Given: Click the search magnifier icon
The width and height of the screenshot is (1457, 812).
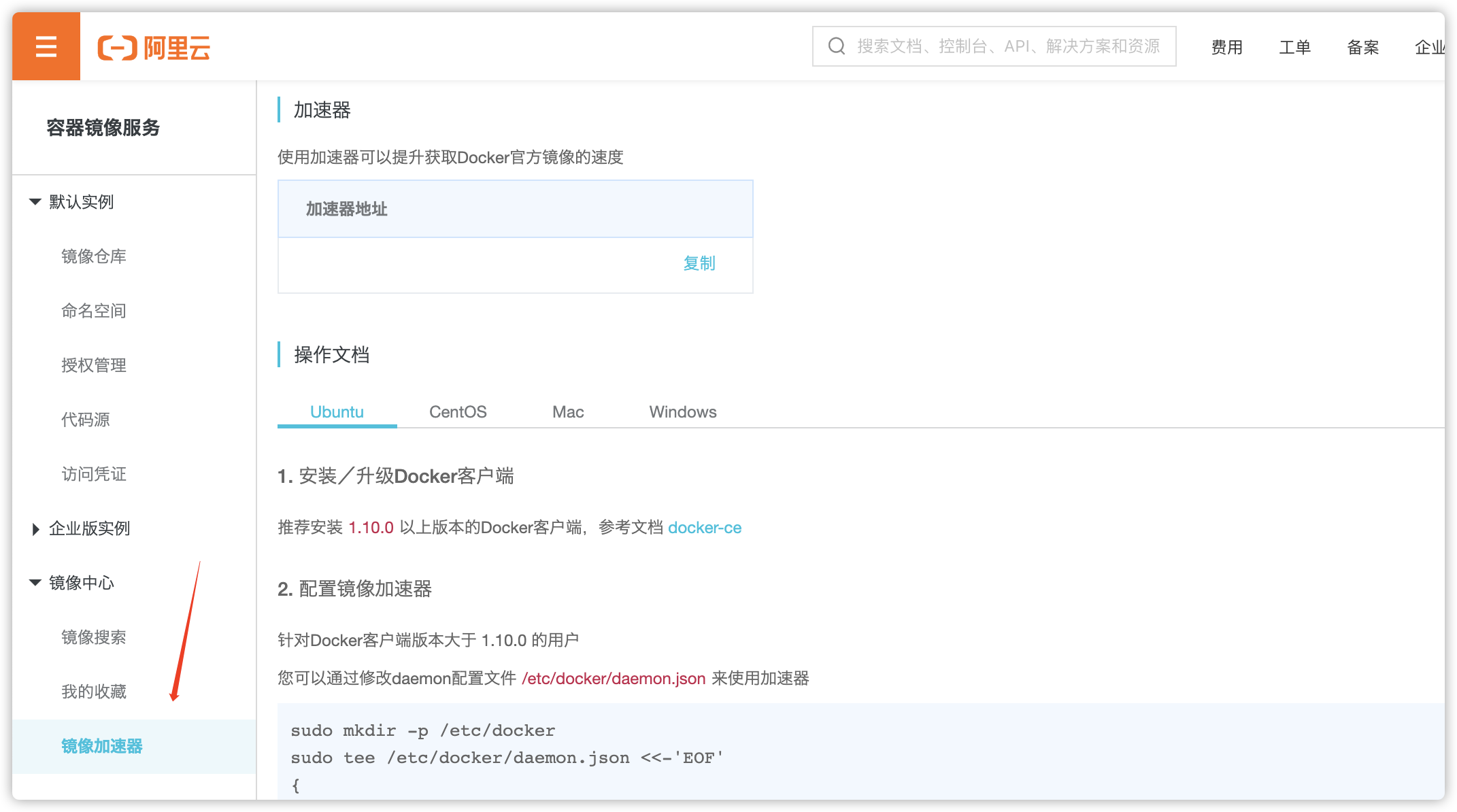Looking at the screenshot, I should (836, 46).
